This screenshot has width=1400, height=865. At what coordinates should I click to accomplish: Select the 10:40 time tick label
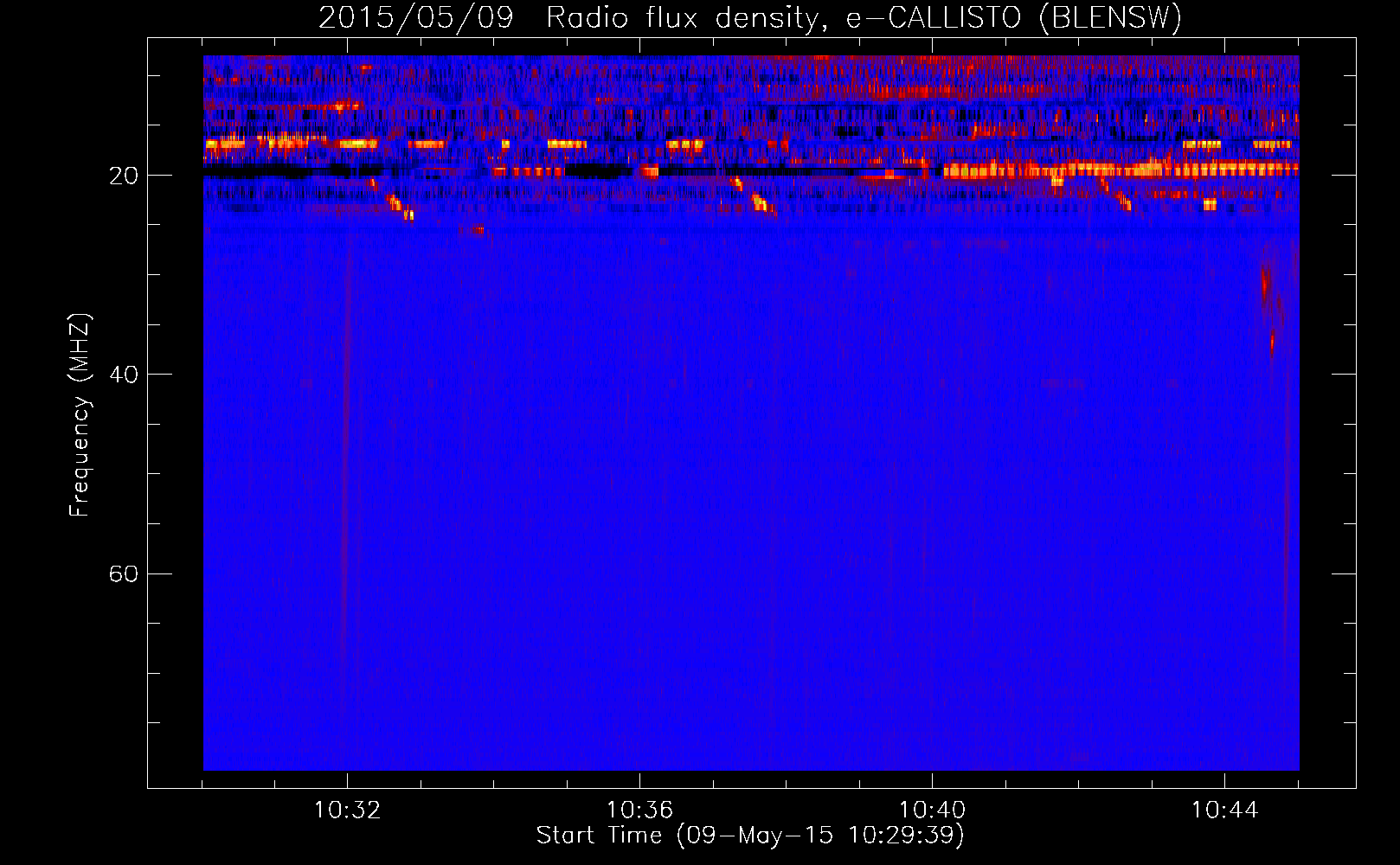click(932, 811)
